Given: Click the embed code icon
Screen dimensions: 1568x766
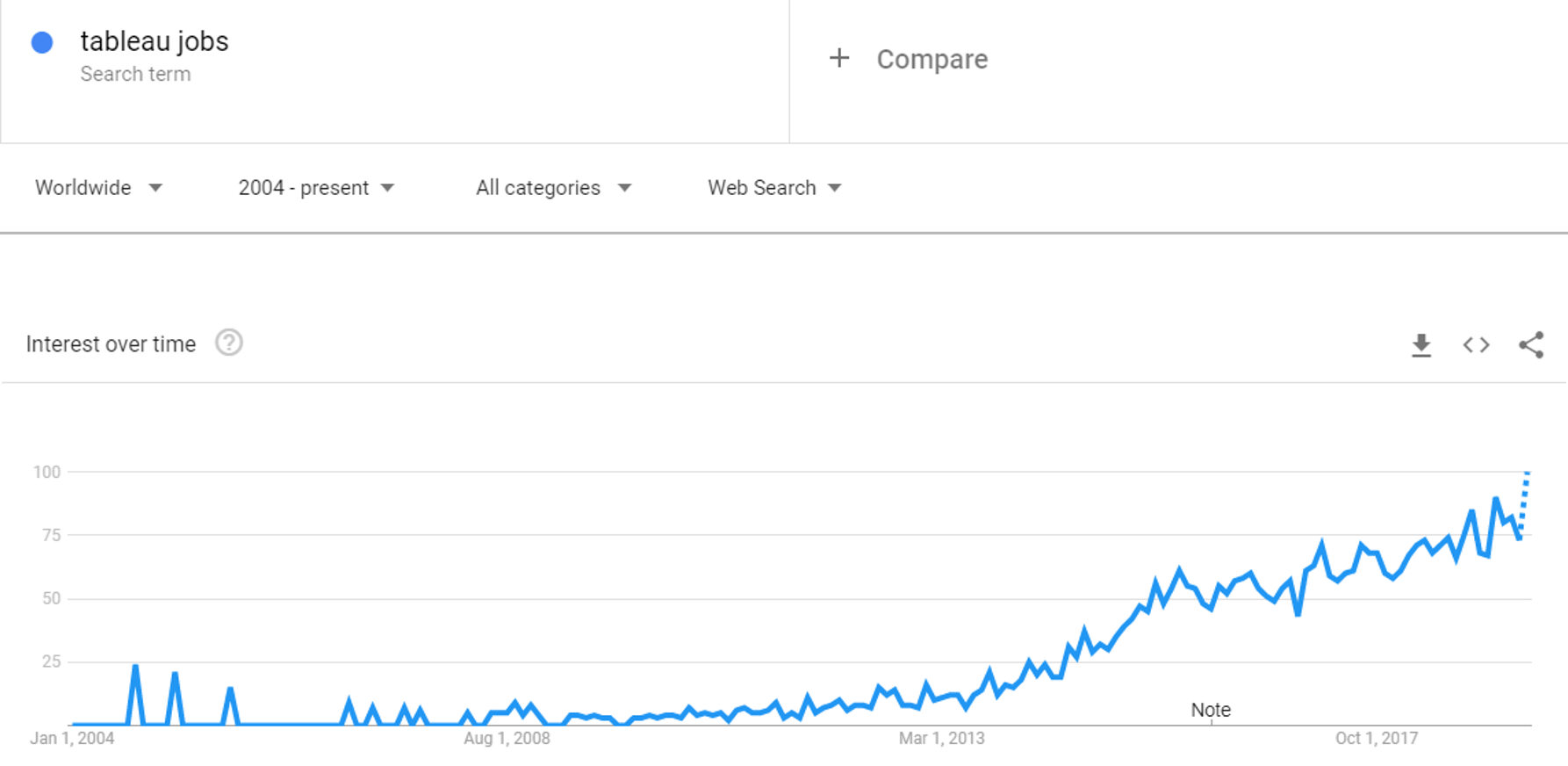Looking at the screenshot, I should point(1476,344).
